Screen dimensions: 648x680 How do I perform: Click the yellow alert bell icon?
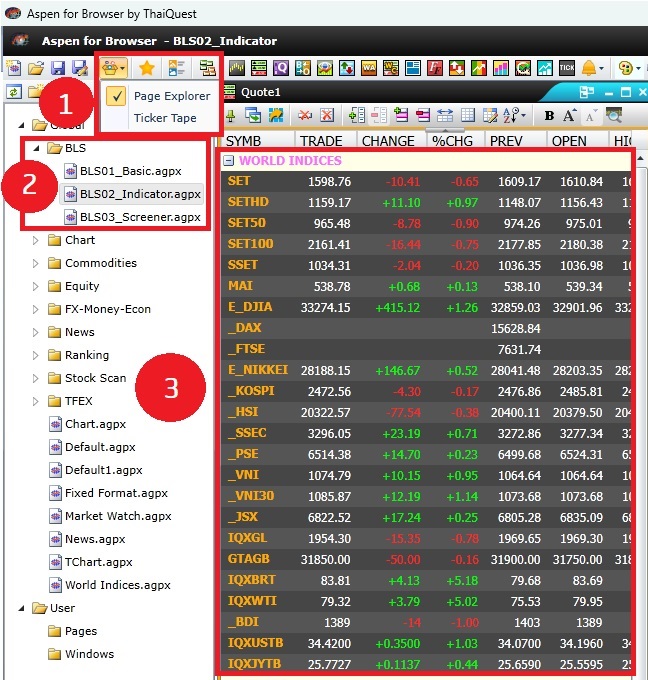589,68
